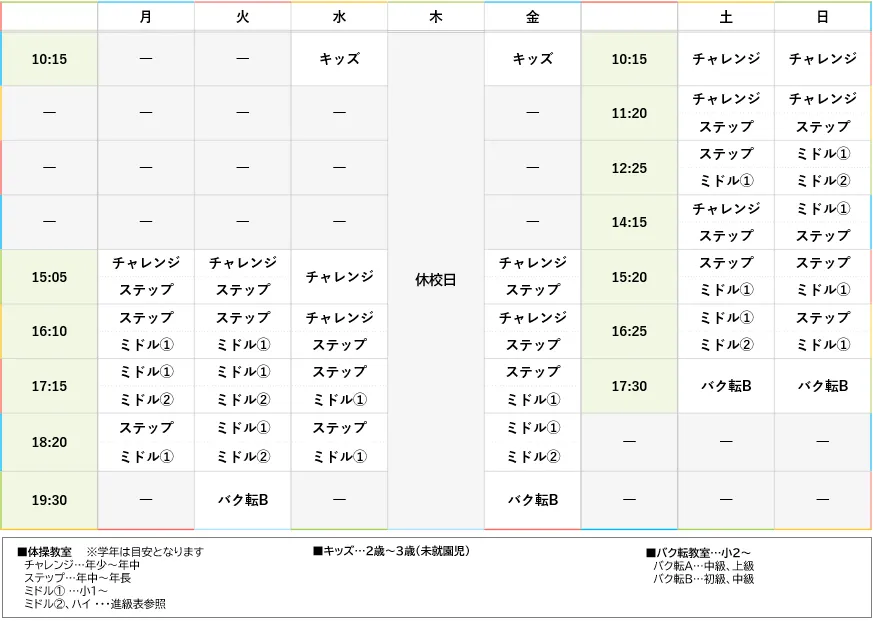Select Saturday 12:25 ステップ ミドル① class

(726, 168)
